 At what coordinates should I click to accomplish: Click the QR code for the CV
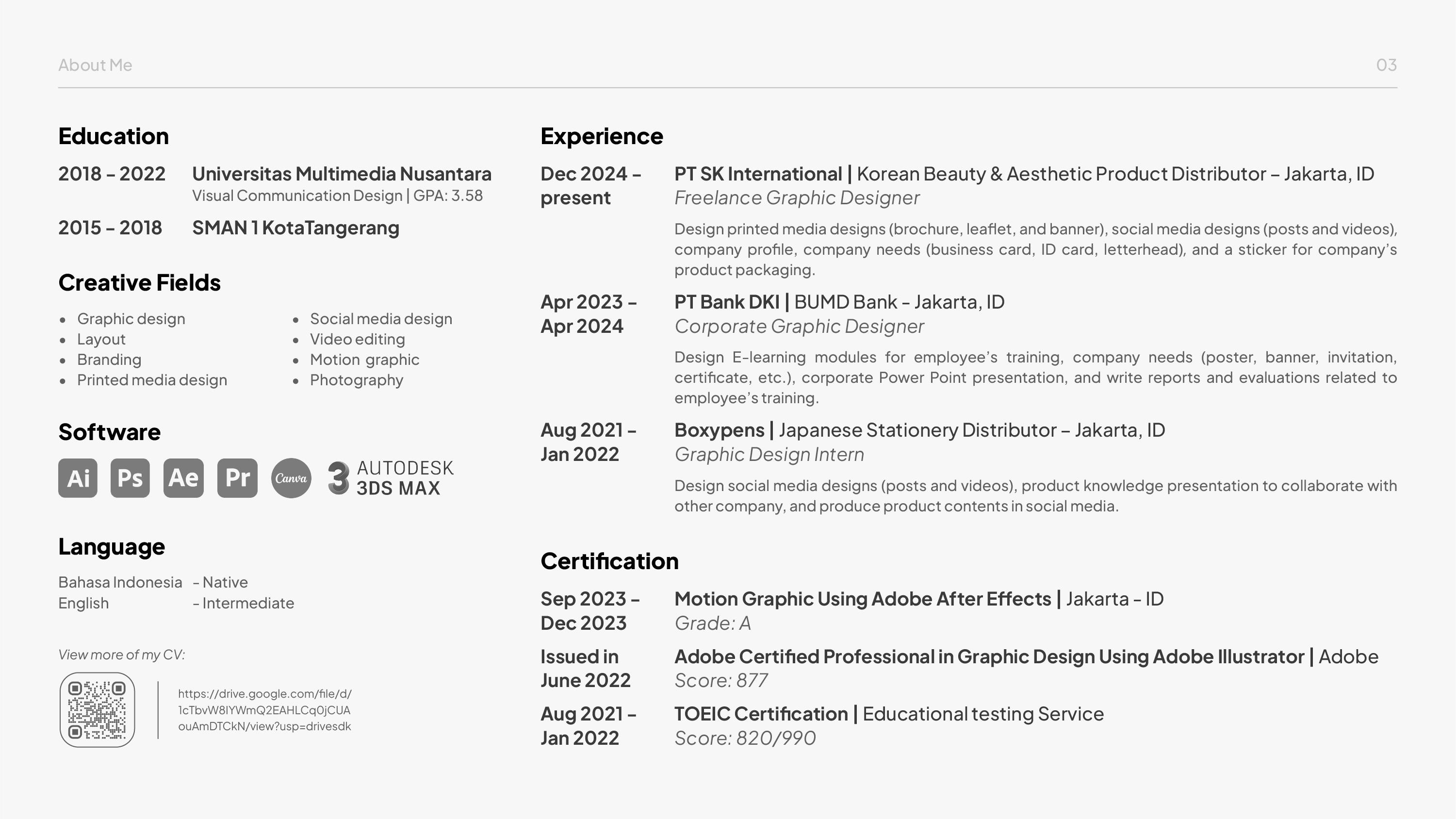97,710
